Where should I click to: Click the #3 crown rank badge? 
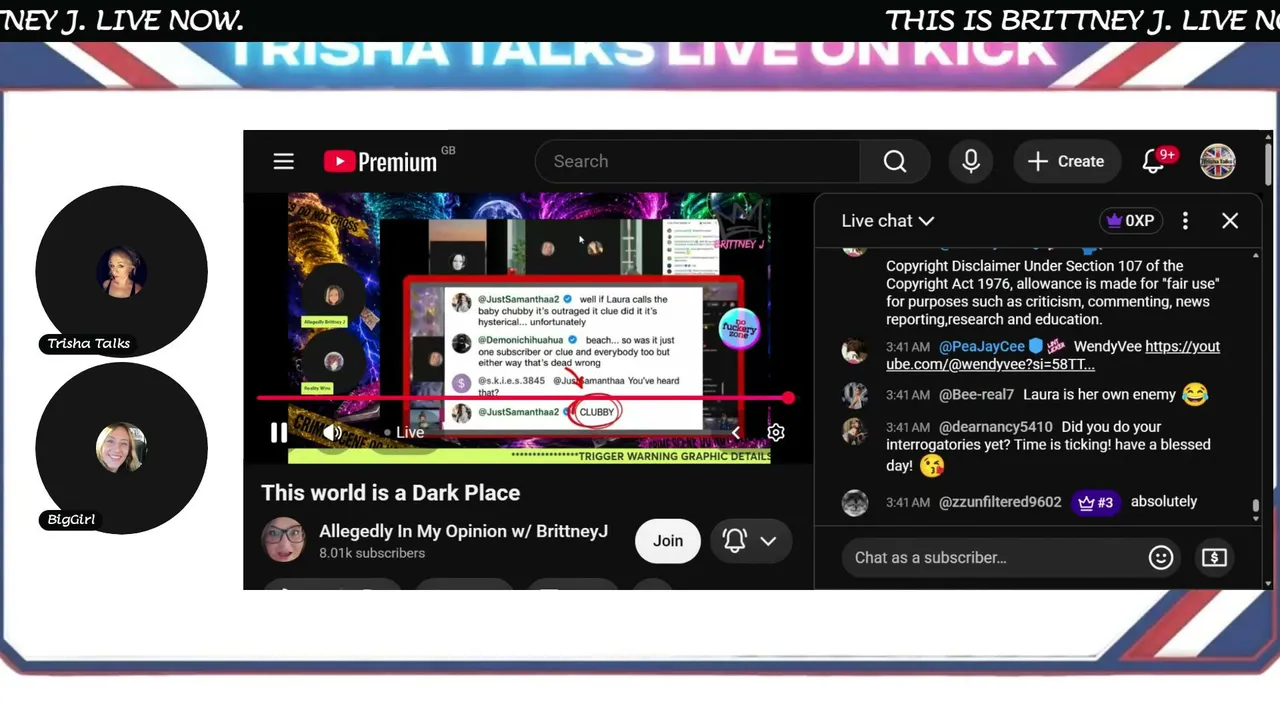[x=1096, y=502]
